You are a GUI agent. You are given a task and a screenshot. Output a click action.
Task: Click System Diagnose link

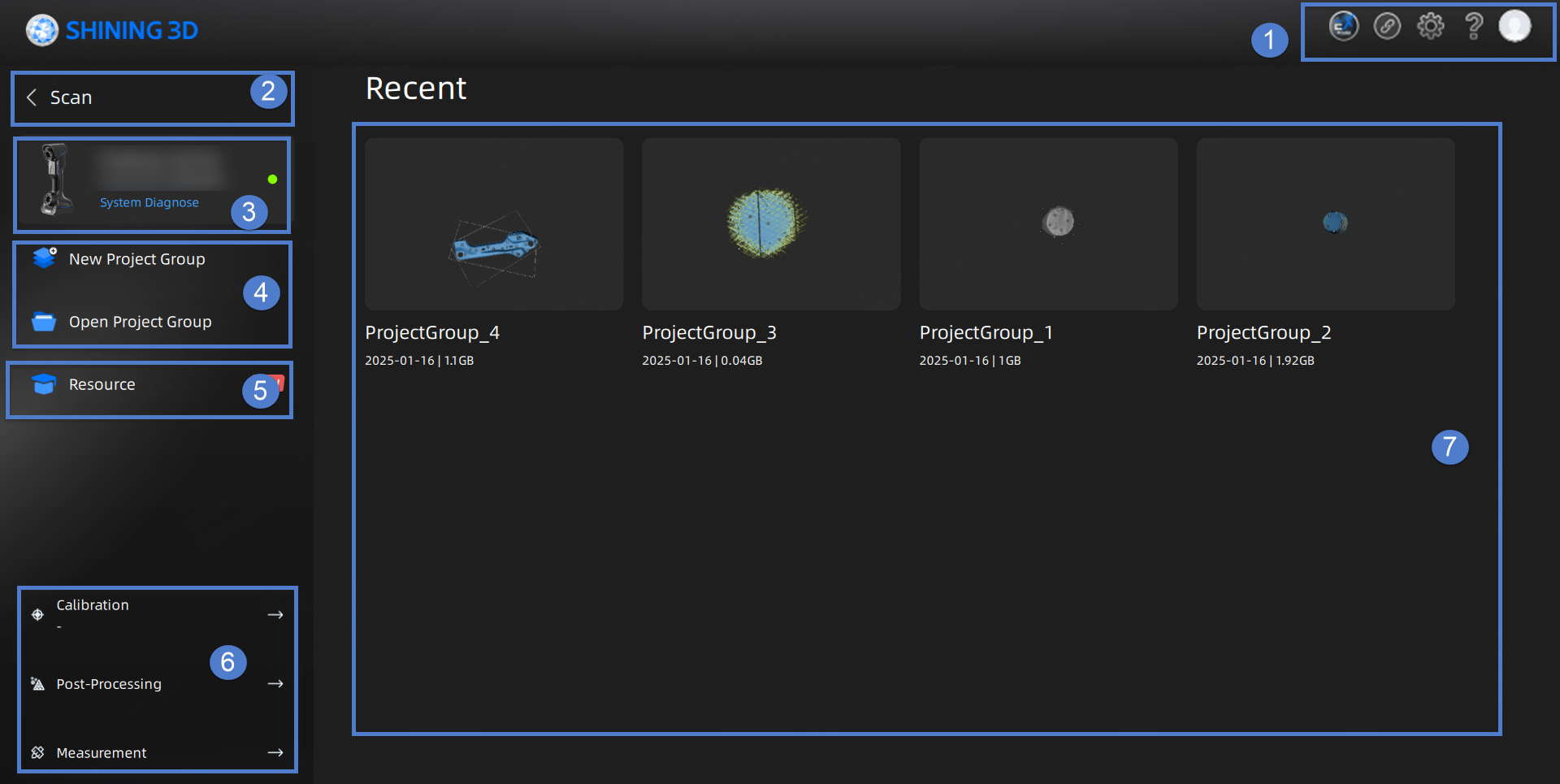point(149,202)
